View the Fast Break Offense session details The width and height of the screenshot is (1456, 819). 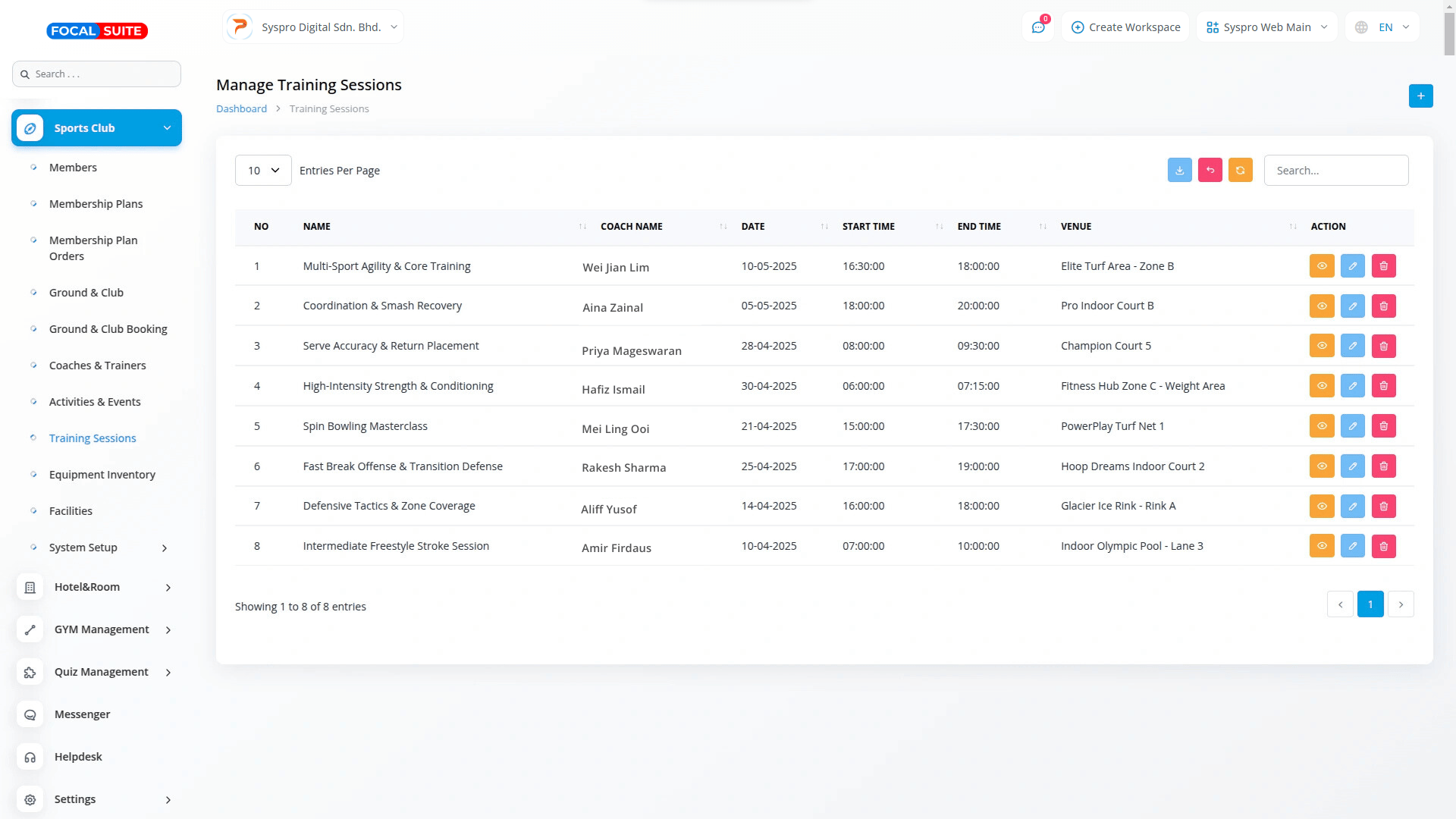coord(1321,466)
